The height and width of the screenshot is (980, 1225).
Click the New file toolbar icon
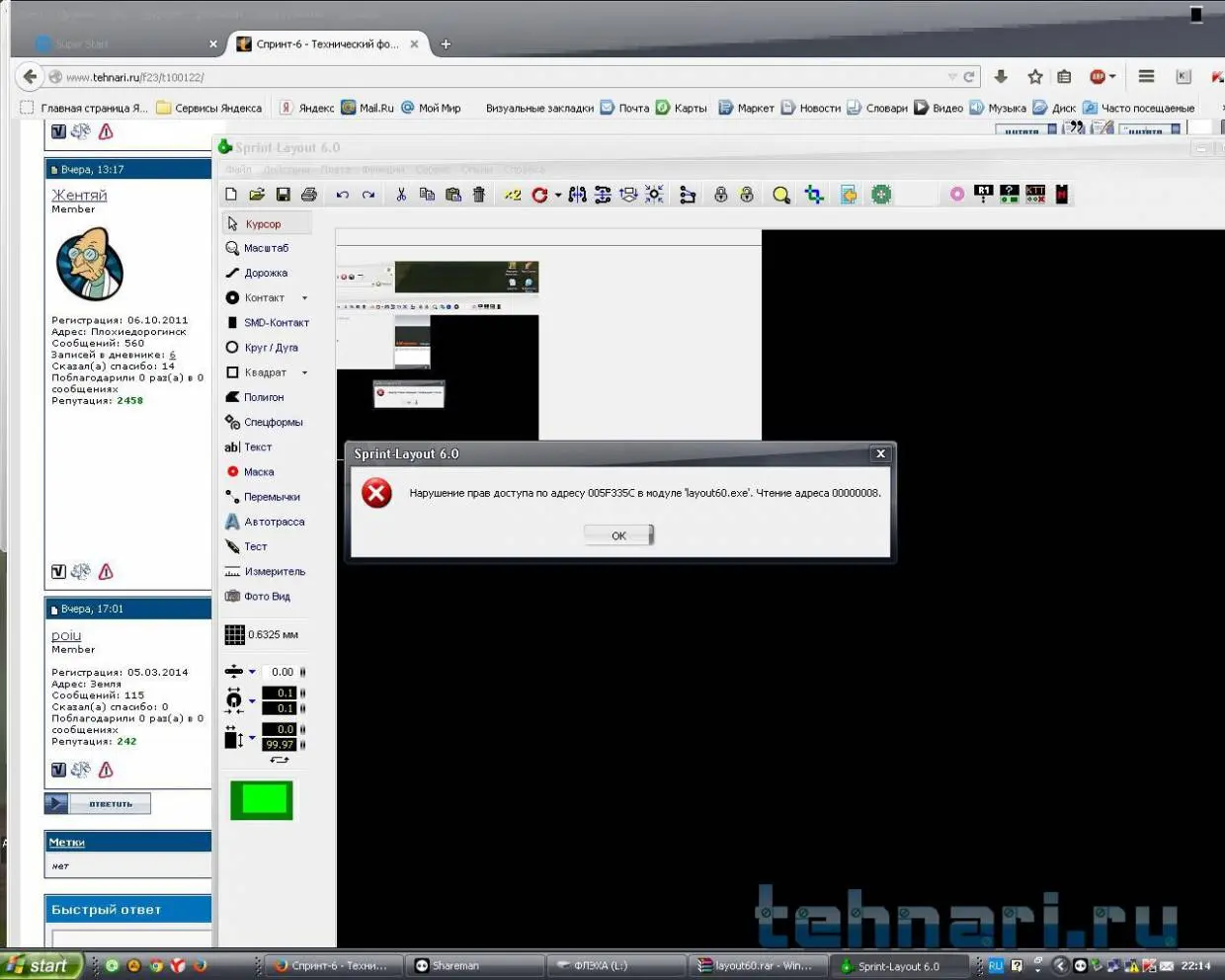pos(231,195)
